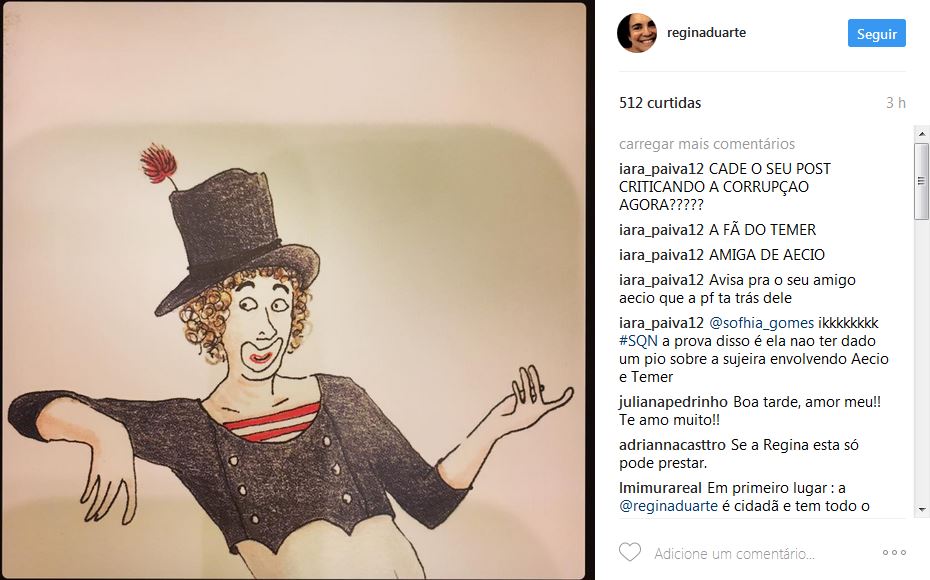Click the comments scrollbar thumb

(921, 181)
